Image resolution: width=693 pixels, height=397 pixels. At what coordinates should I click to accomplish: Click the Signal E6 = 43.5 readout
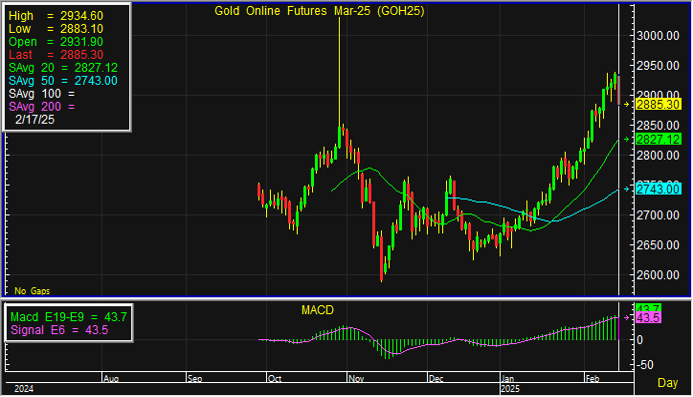tap(59, 330)
